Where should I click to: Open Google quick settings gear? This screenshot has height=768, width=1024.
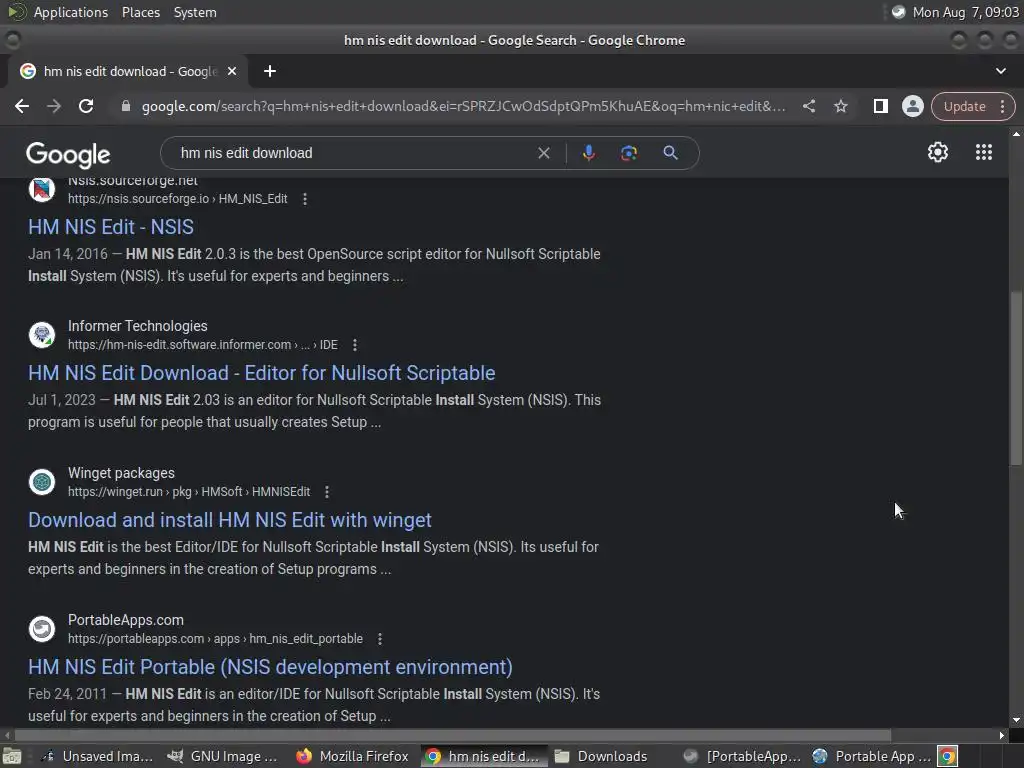938,152
